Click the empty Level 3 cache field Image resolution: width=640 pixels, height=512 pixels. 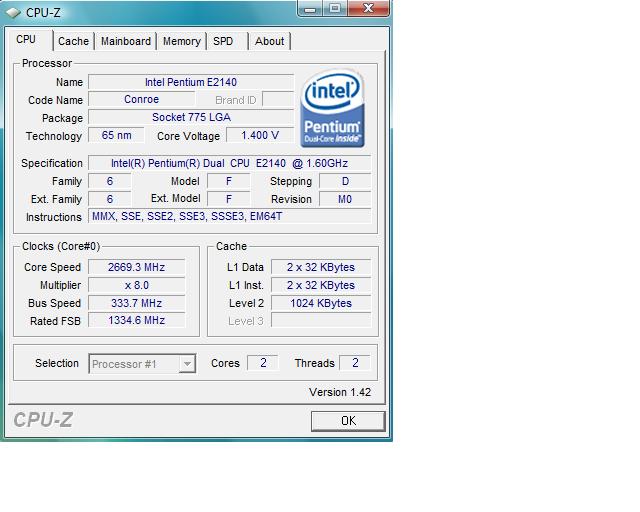coord(321,320)
